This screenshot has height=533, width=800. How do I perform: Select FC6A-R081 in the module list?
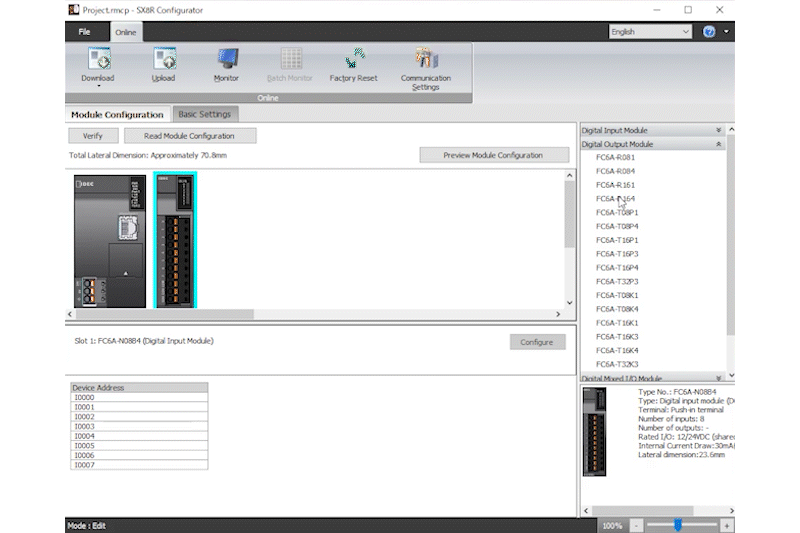click(x=615, y=157)
